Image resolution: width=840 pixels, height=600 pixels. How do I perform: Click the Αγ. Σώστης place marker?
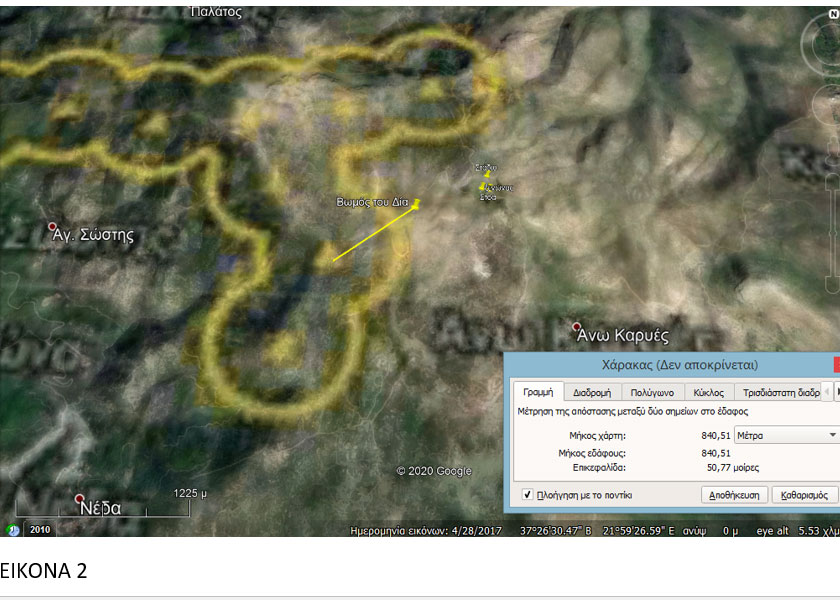pyautogui.click(x=54, y=227)
